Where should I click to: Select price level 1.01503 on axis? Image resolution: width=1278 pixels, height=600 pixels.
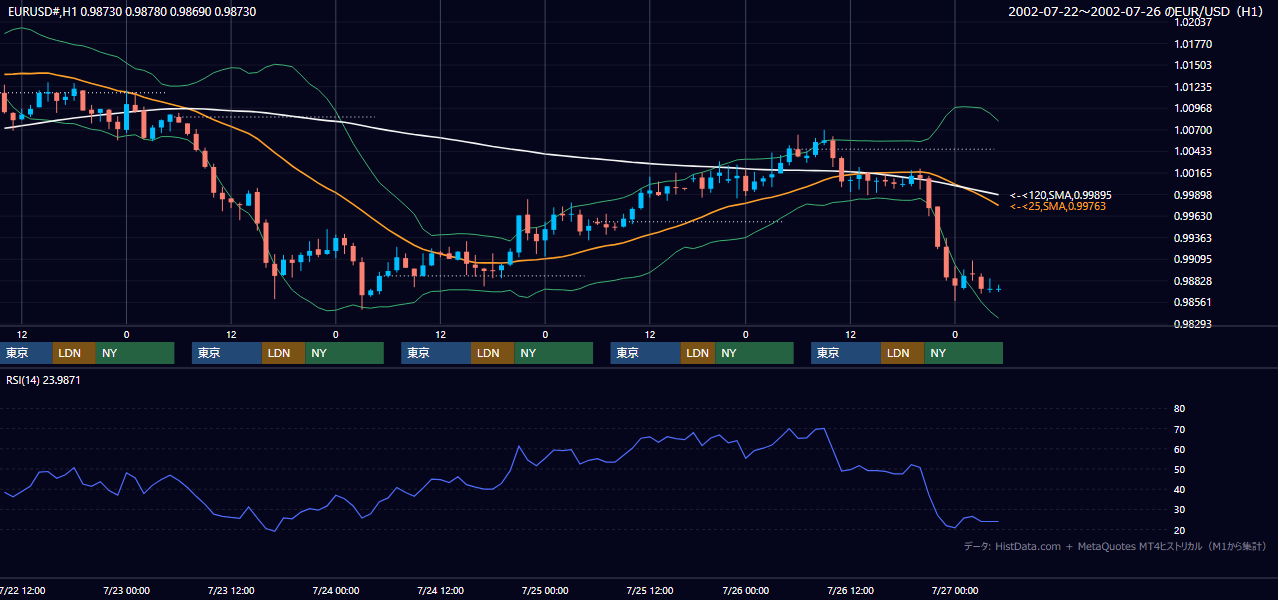pyautogui.click(x=1193, y=65)
